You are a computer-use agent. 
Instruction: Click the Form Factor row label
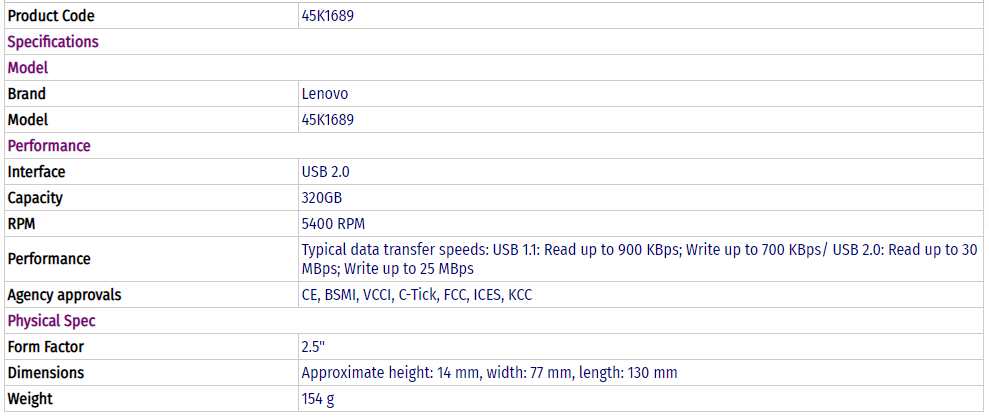tap(46, 347)
